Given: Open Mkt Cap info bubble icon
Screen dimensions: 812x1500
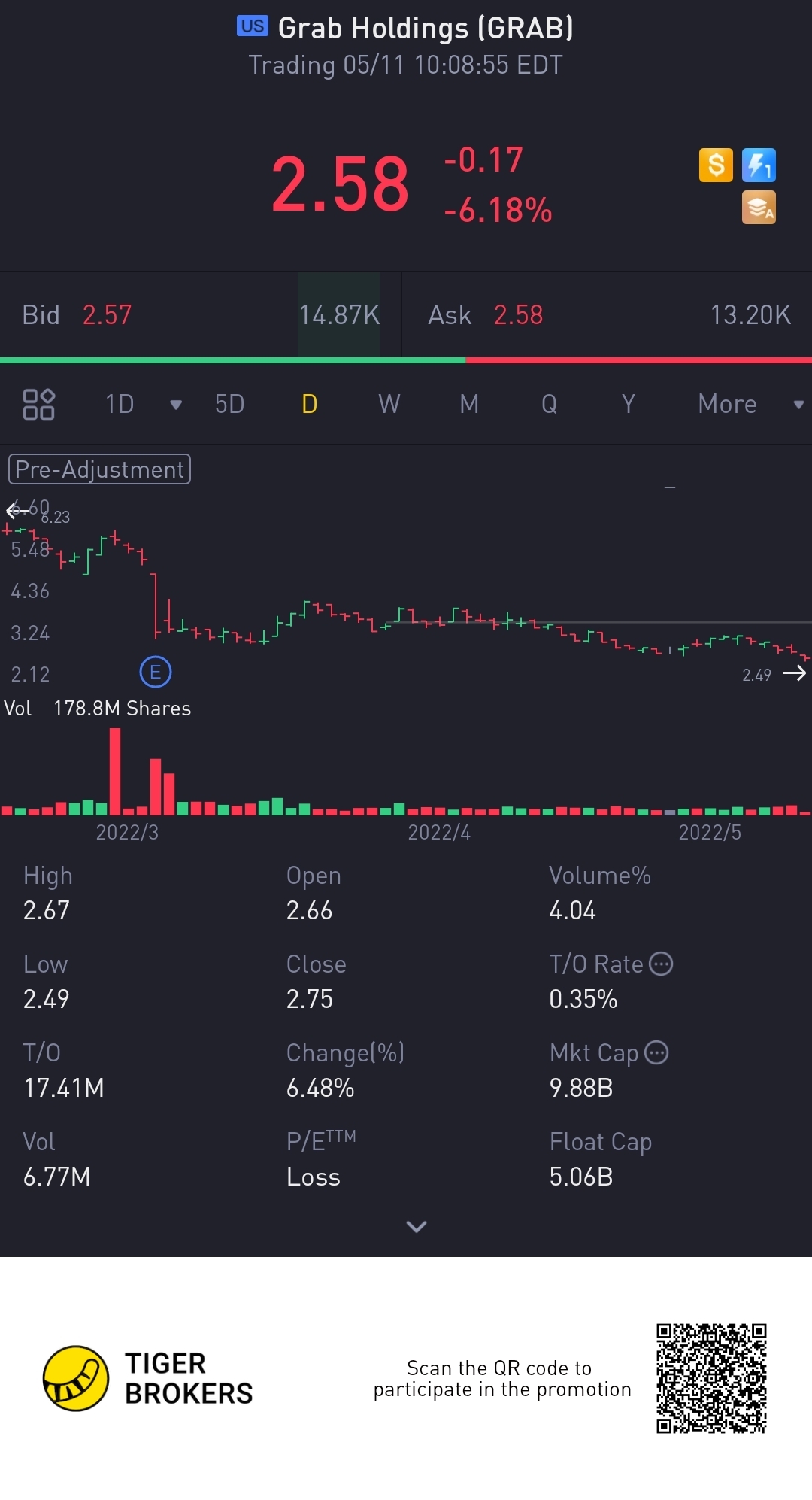Looking at the screenshot, I should coord(656,1052).
